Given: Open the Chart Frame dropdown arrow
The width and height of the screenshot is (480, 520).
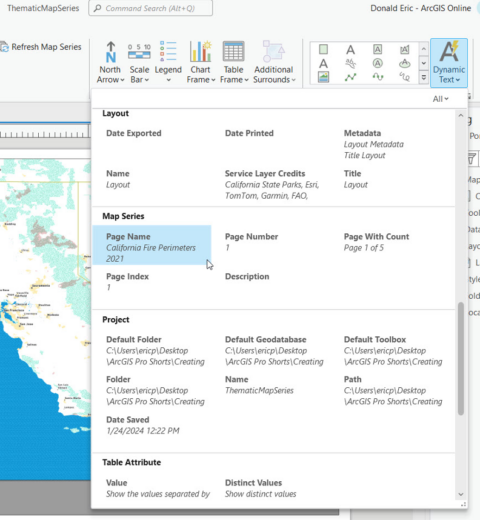Looking at the screenshot, I should click(x=213, y=80).
